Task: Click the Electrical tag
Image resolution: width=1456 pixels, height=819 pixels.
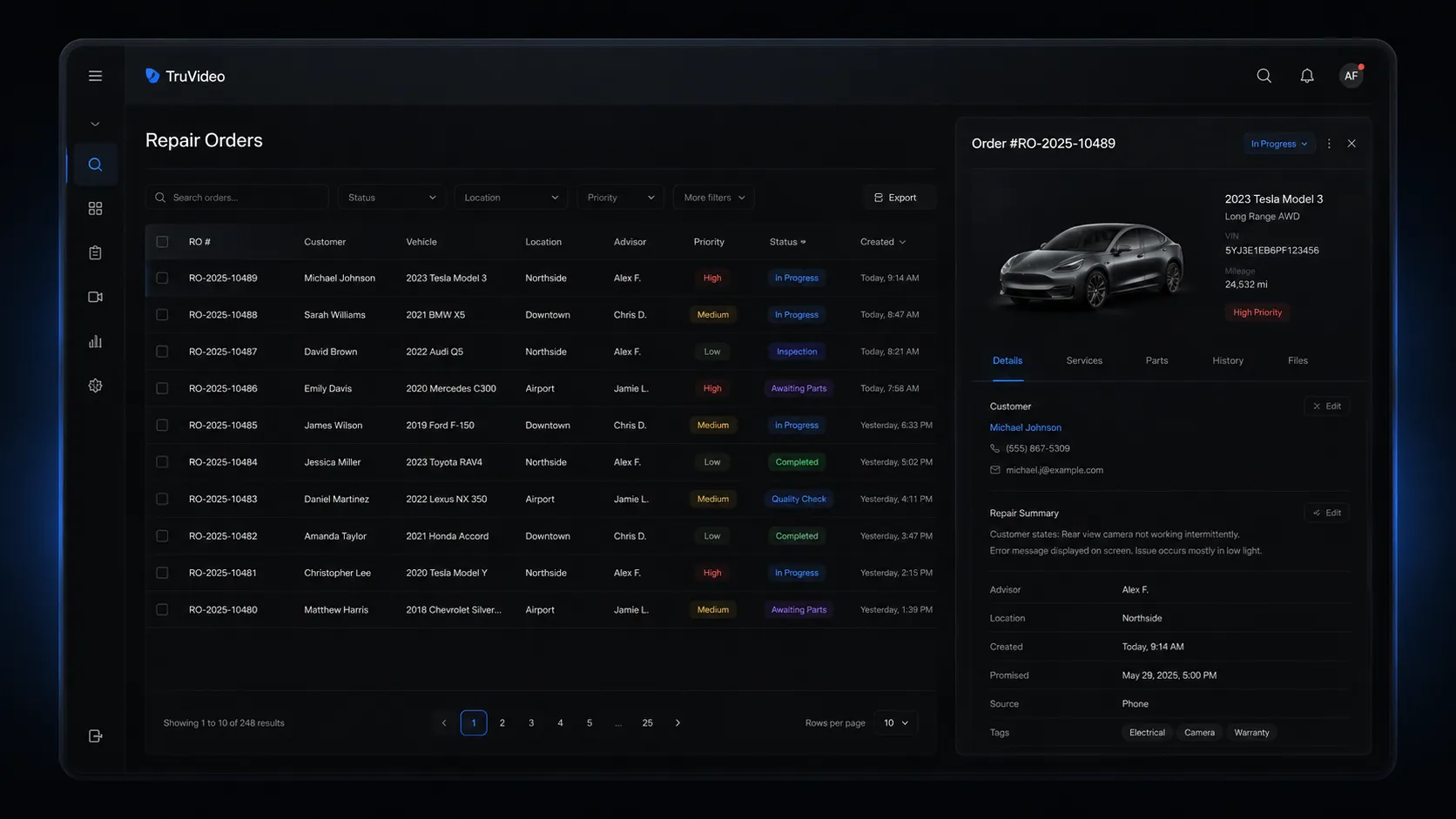Action: click(x=1147, y=733)
